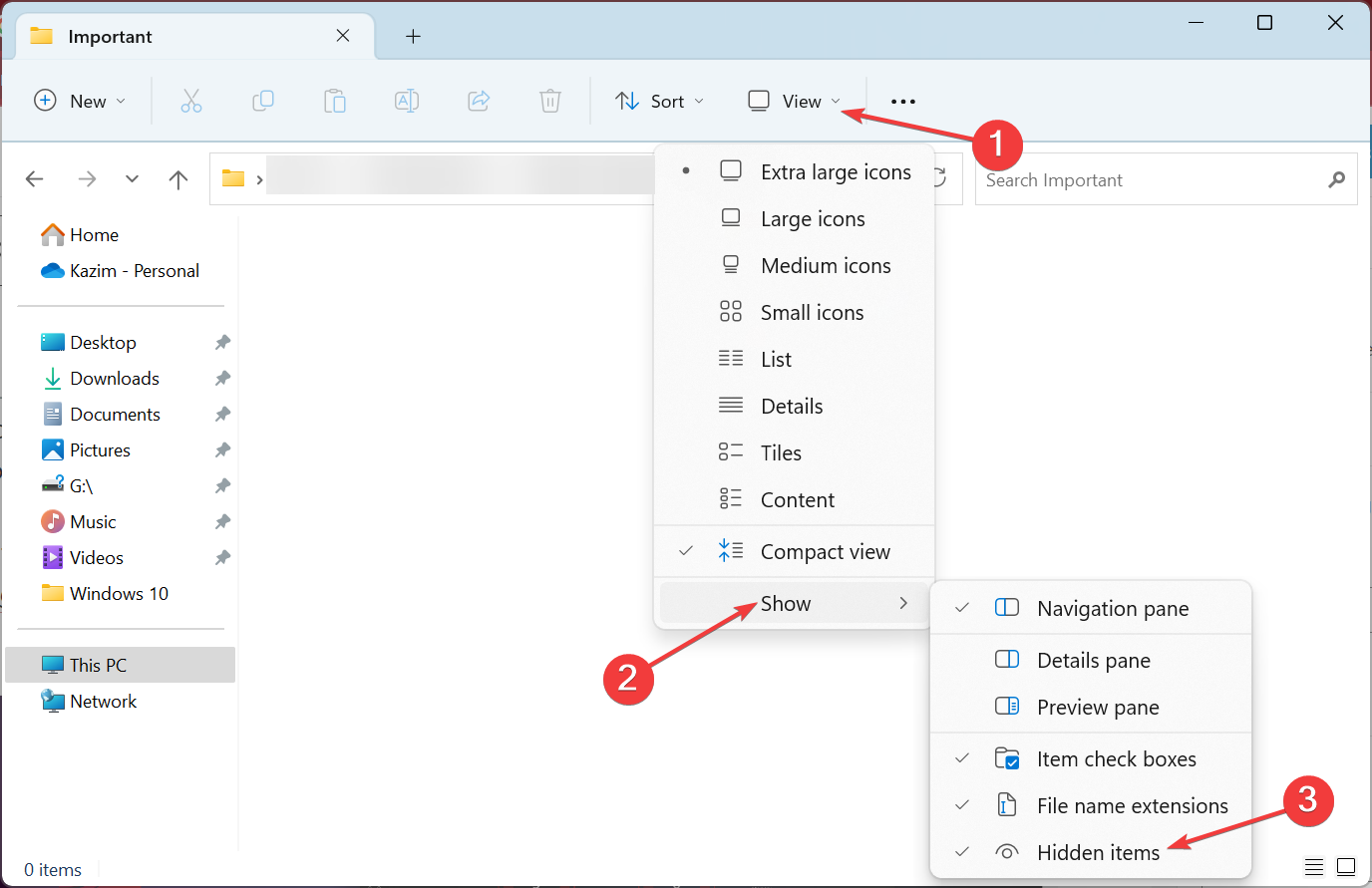Click the Share icon in toolbar
This screenshot has width=1372, height=888.
479,101
